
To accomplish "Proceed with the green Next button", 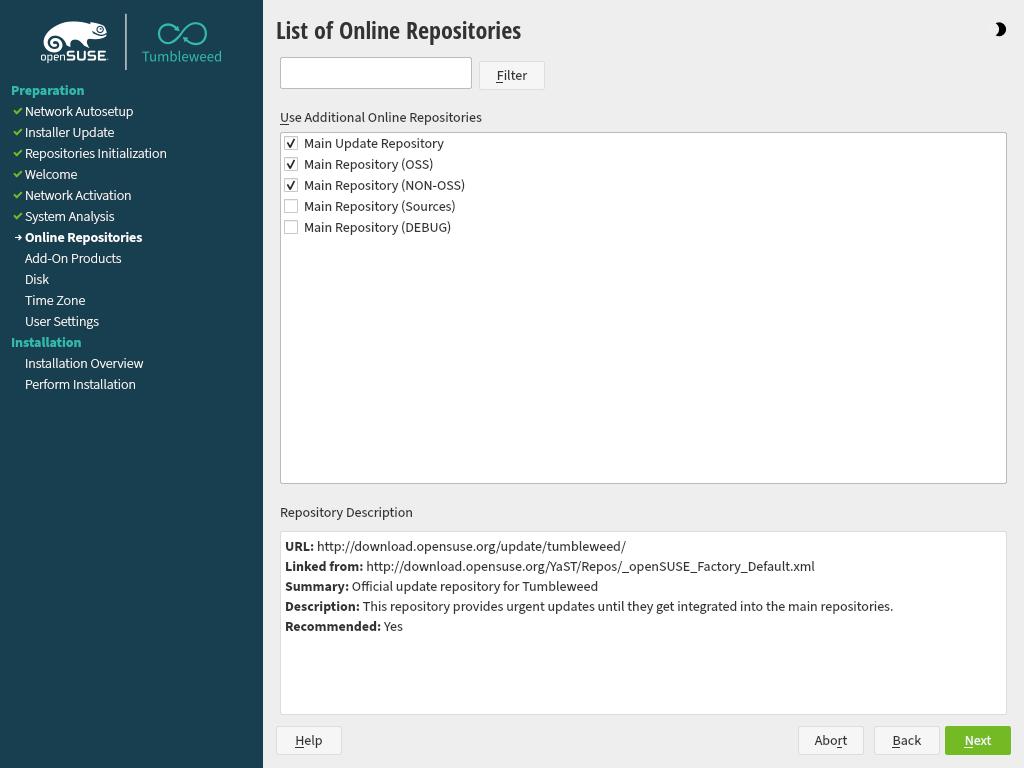I will 978,741.
